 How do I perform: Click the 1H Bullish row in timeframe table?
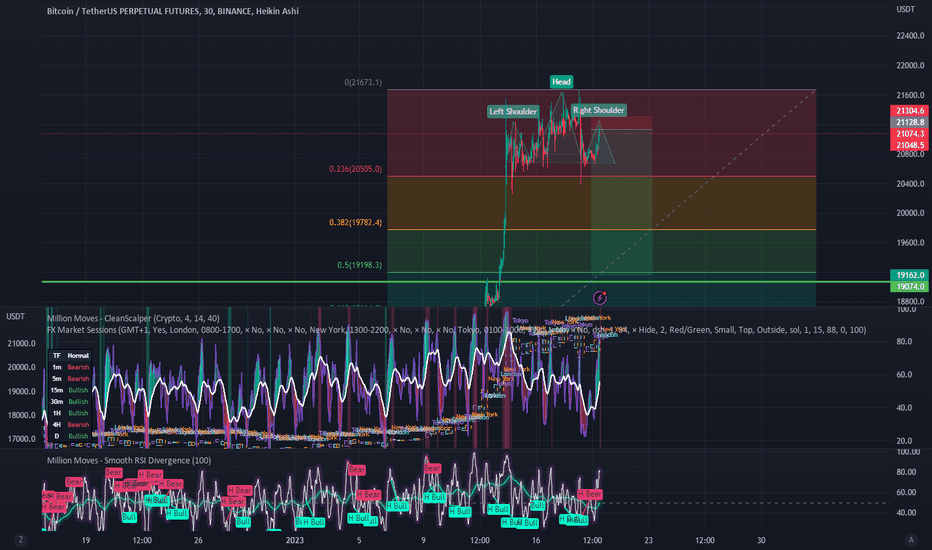[x=70, y=413]
